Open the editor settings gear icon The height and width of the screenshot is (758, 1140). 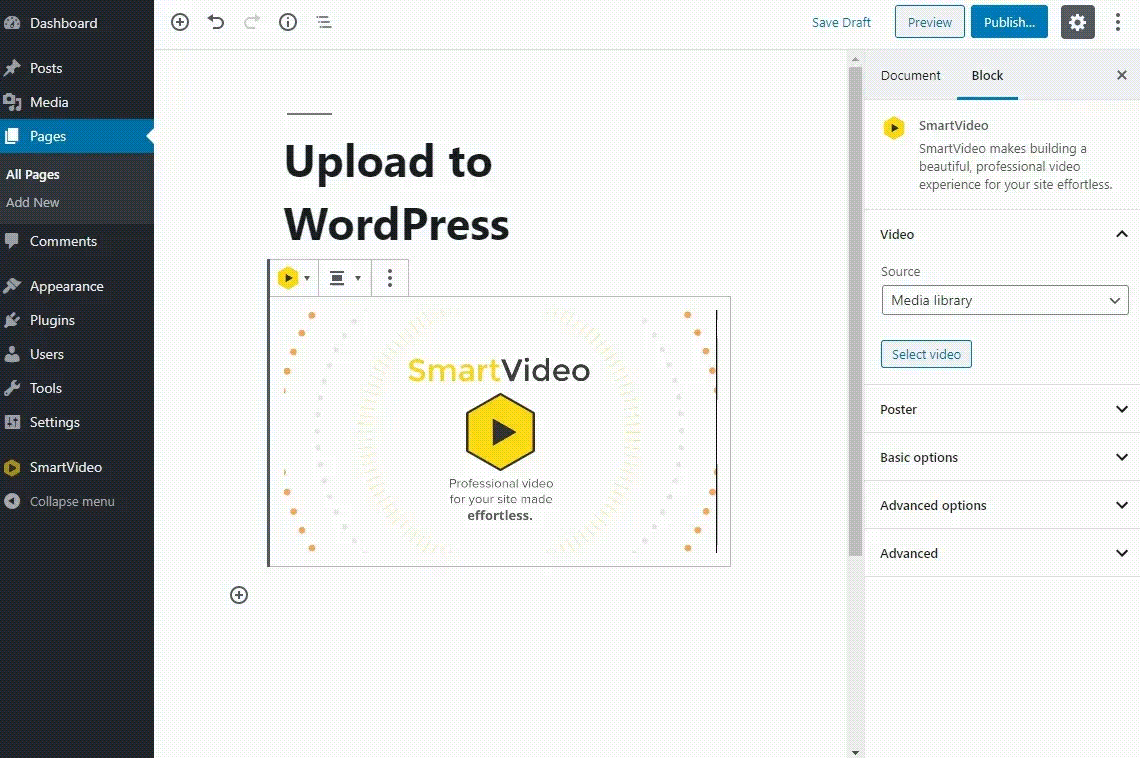(1077, 21)
